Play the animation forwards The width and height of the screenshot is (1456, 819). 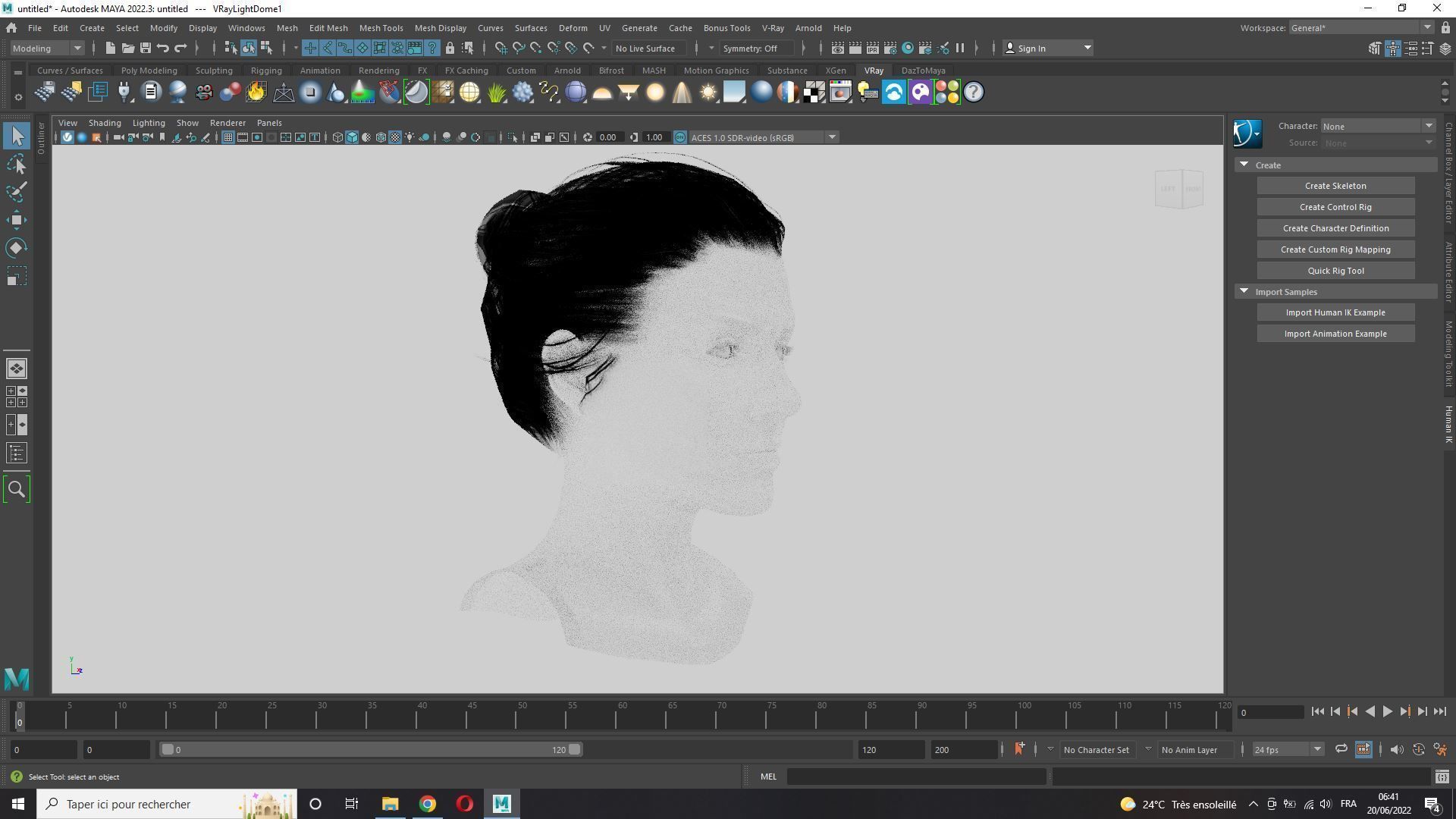click(x=1387, y=711)
